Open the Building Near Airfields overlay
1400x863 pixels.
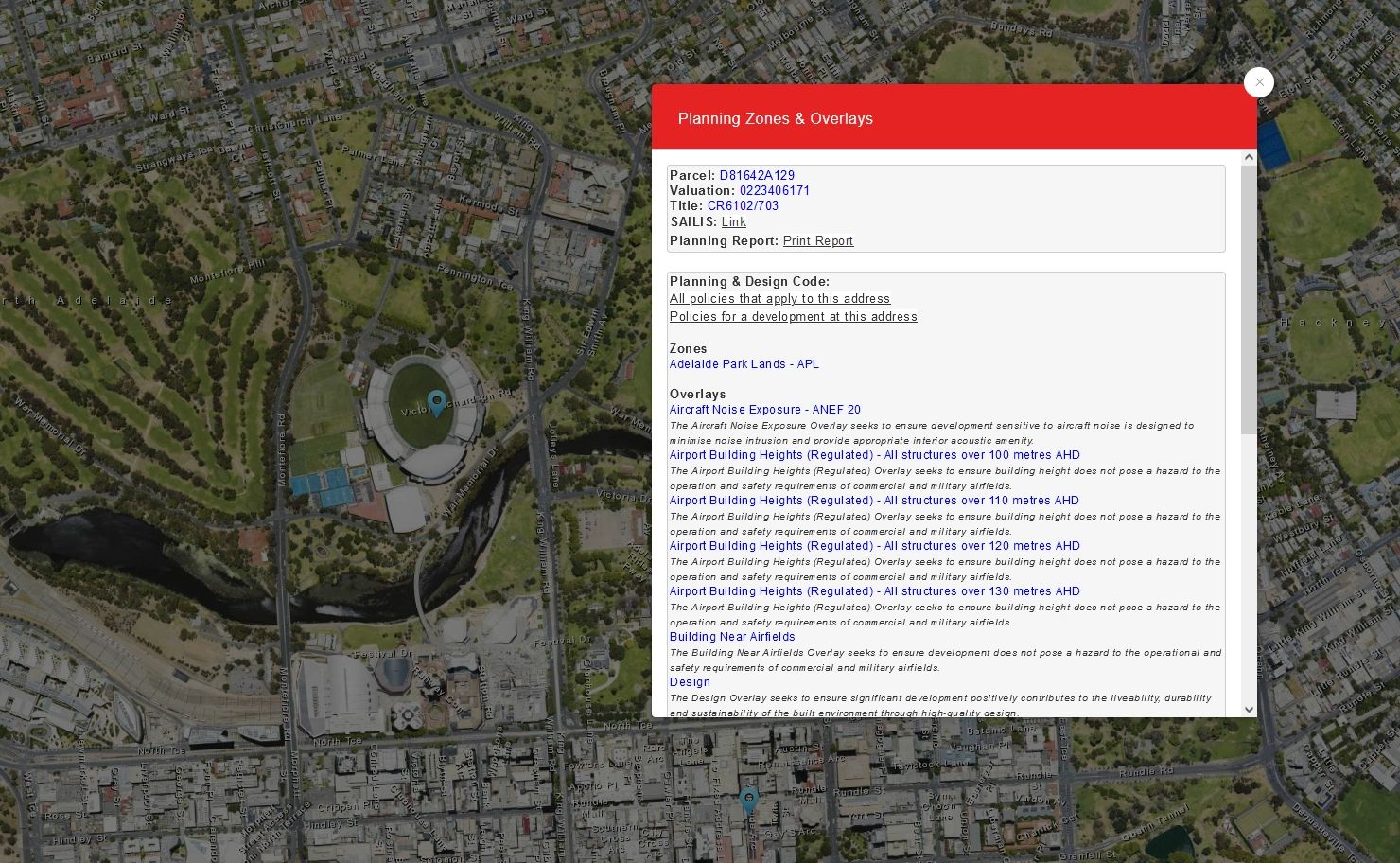pyautogui.click(x=732, y=637)
